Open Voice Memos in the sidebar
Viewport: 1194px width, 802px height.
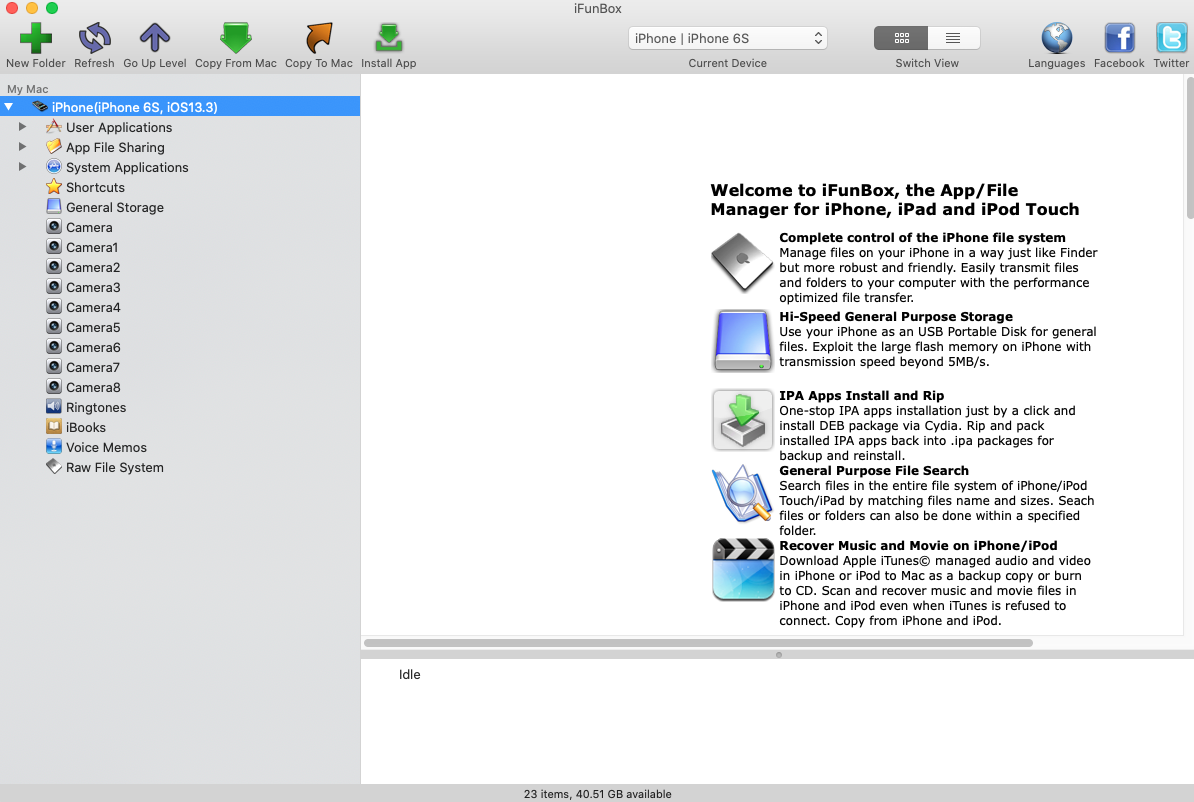(106, 447)
